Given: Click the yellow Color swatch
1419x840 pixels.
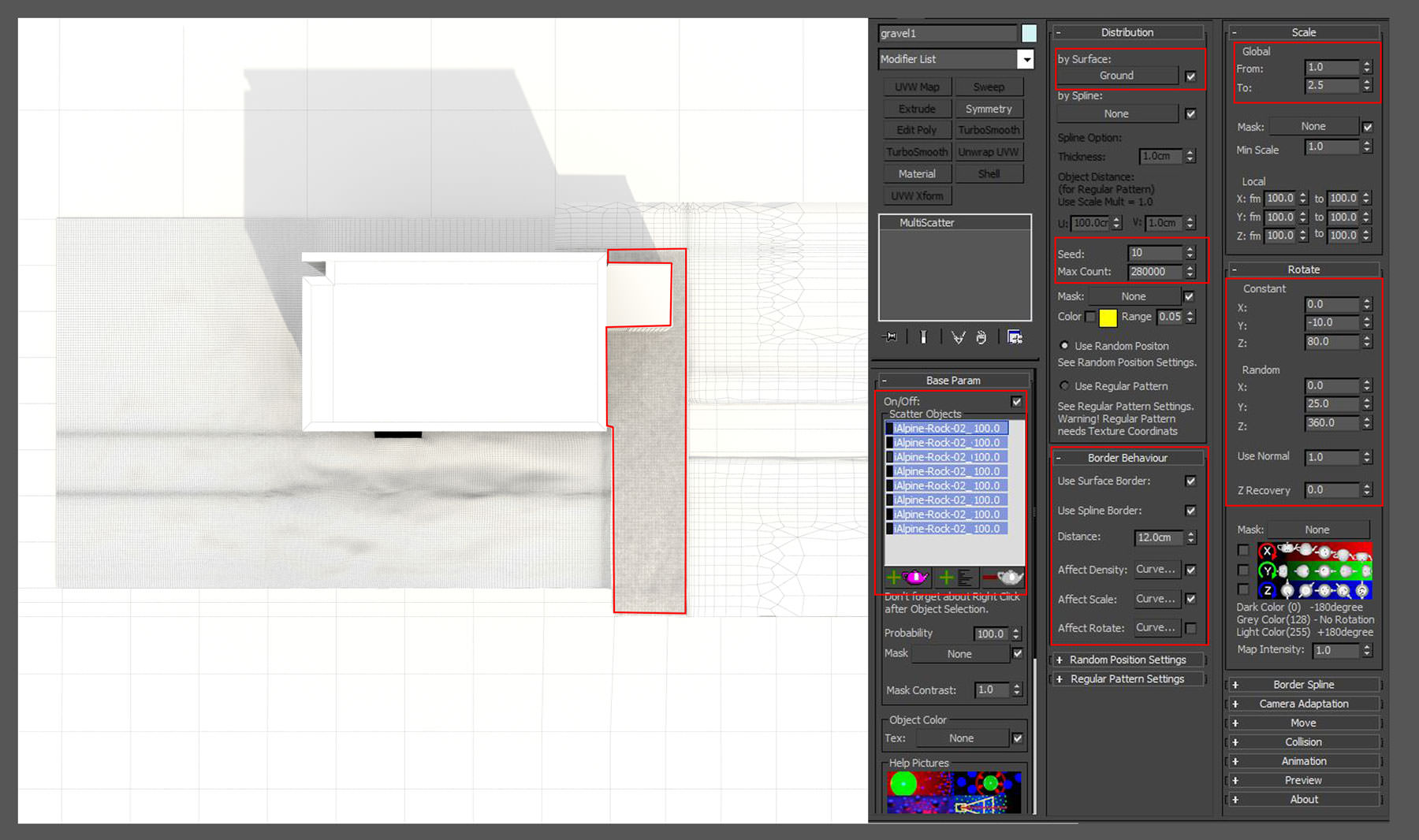Looking at the screenshot, I should coord(1108,318).
